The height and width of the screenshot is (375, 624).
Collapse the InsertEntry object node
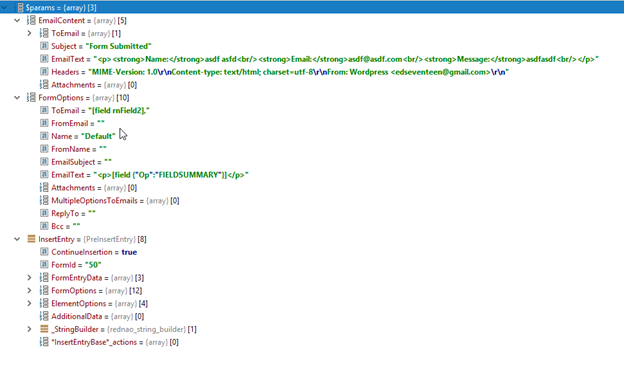17,239
